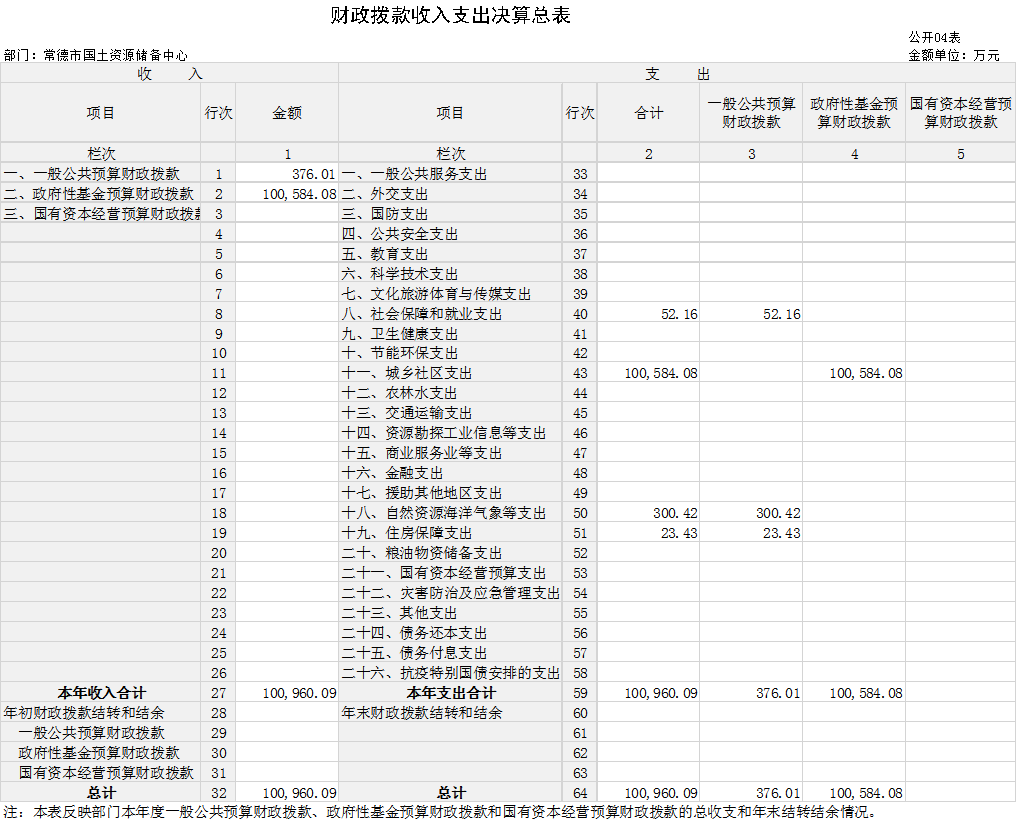Select the 十九、住房保障支出 cell
Screen dimensions: 1017x823
450,533
